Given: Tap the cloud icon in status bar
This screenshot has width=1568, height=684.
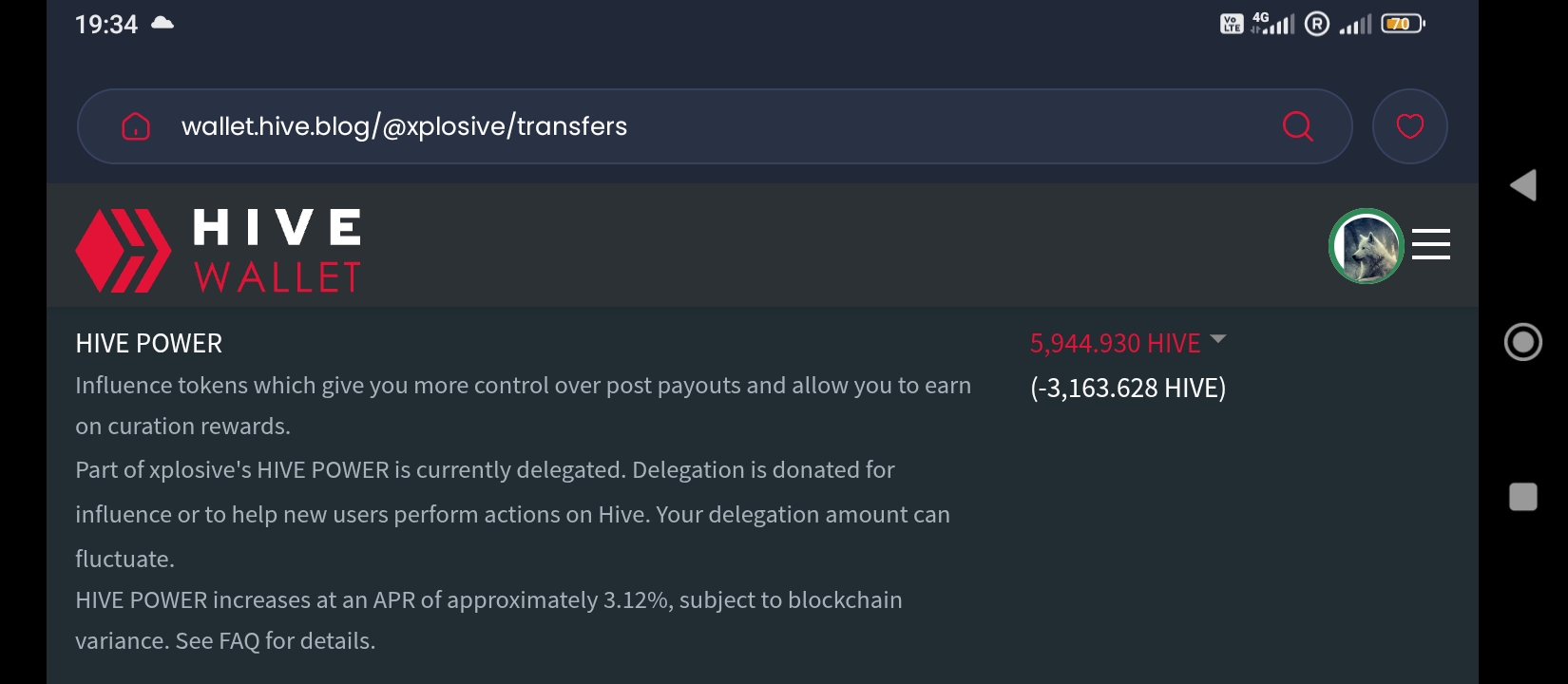Looking at the screenshot, I should pyautogui.click(x=163, y=23).
